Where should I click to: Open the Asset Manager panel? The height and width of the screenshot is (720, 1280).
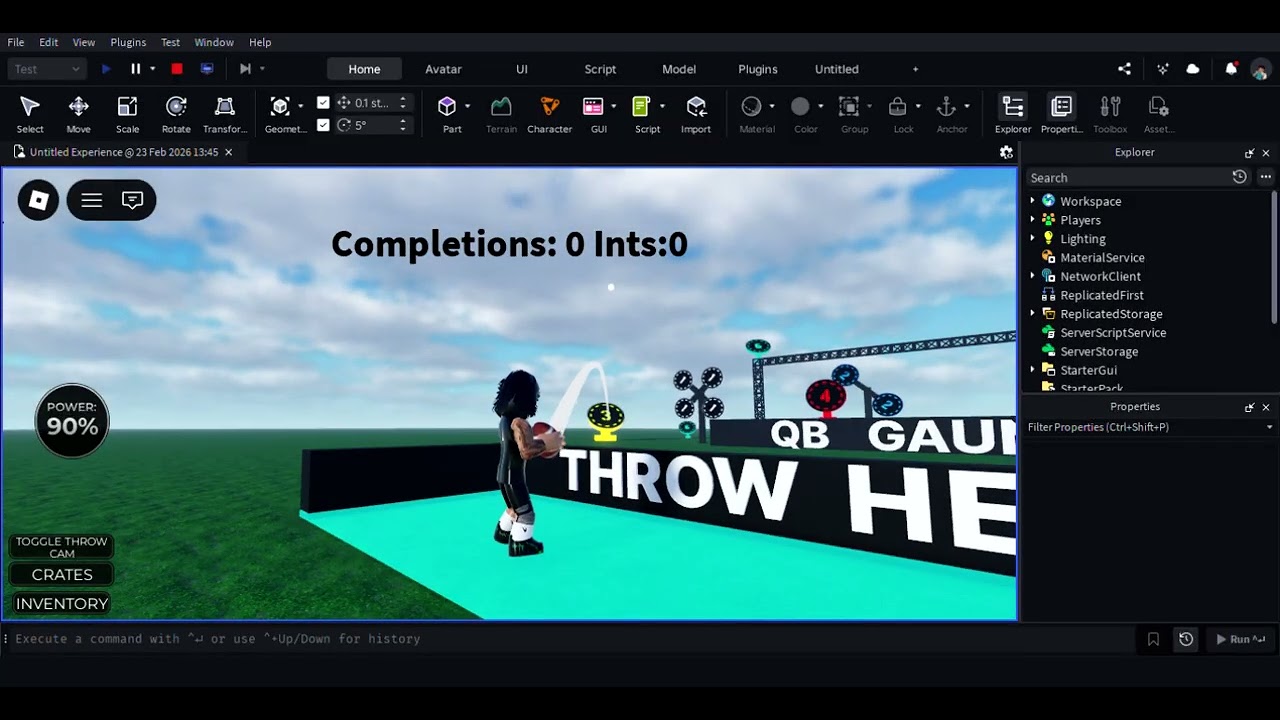pyautogui.click(x=1159, y=114)
